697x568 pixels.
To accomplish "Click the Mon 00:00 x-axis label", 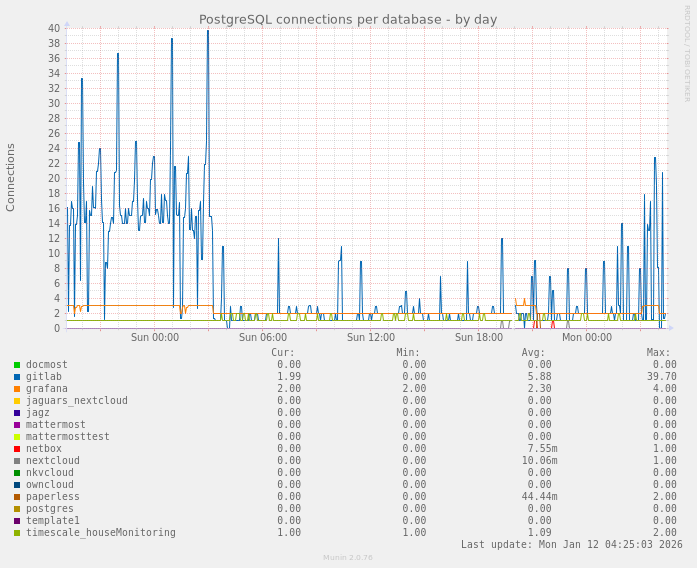I will point(587,337).
